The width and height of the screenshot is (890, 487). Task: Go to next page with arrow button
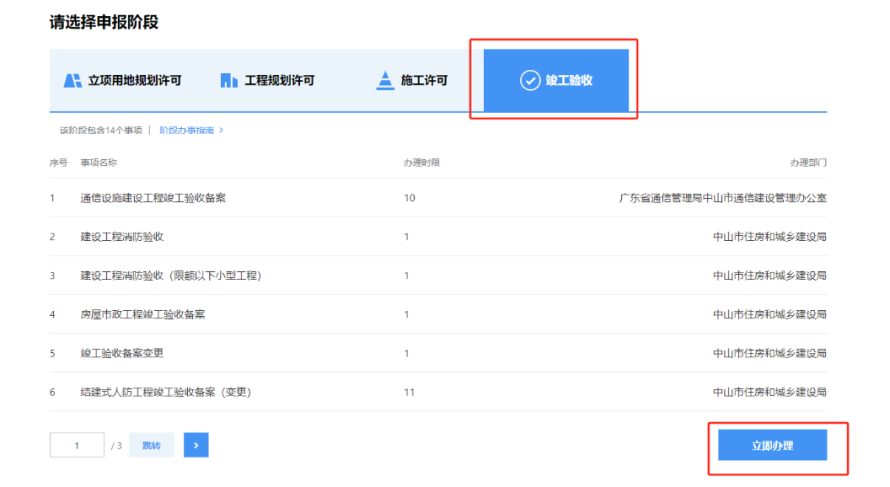coord(196,445)
